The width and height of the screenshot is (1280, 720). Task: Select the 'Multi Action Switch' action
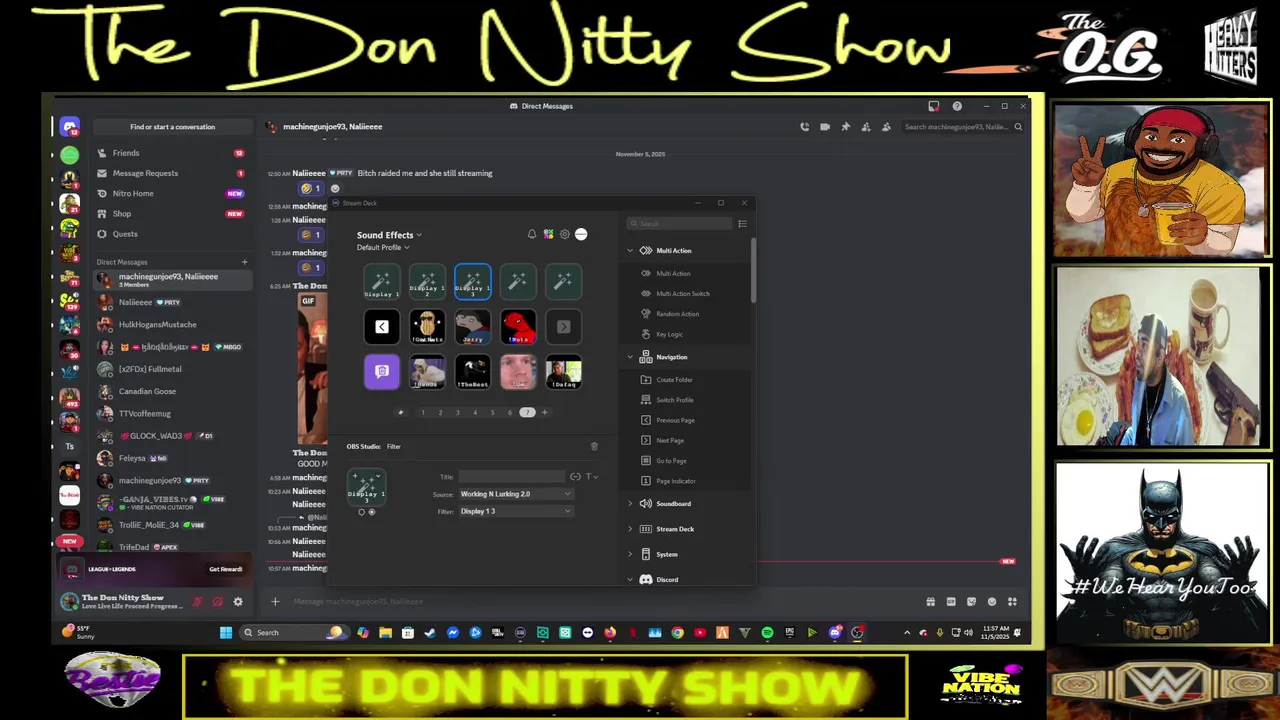(x=684, y=294)
